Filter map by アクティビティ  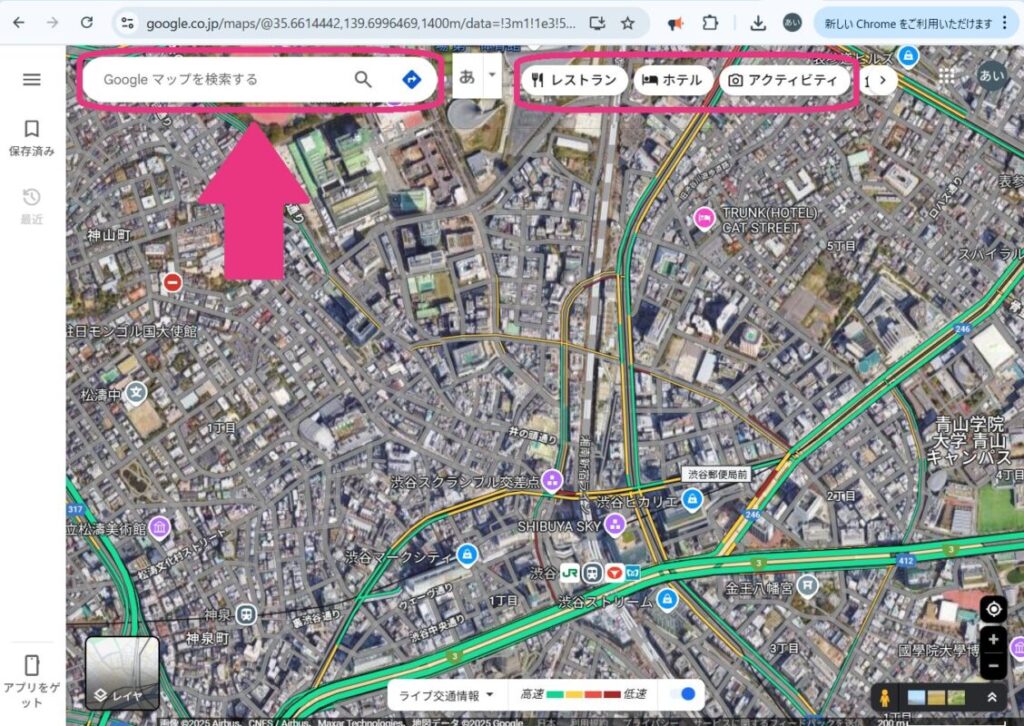point(784,80)
